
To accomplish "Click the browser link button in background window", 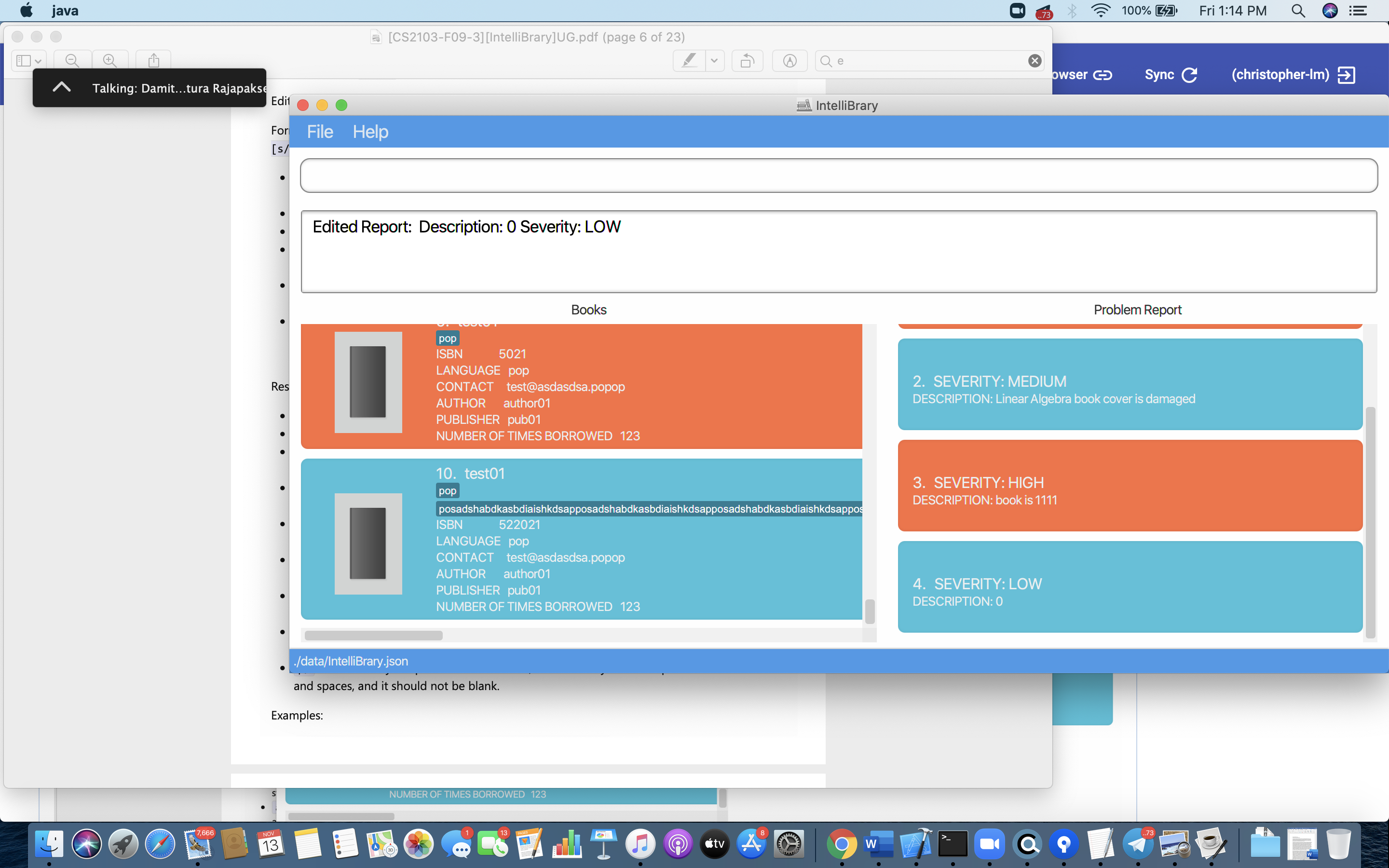I will tap(1083, 75).
